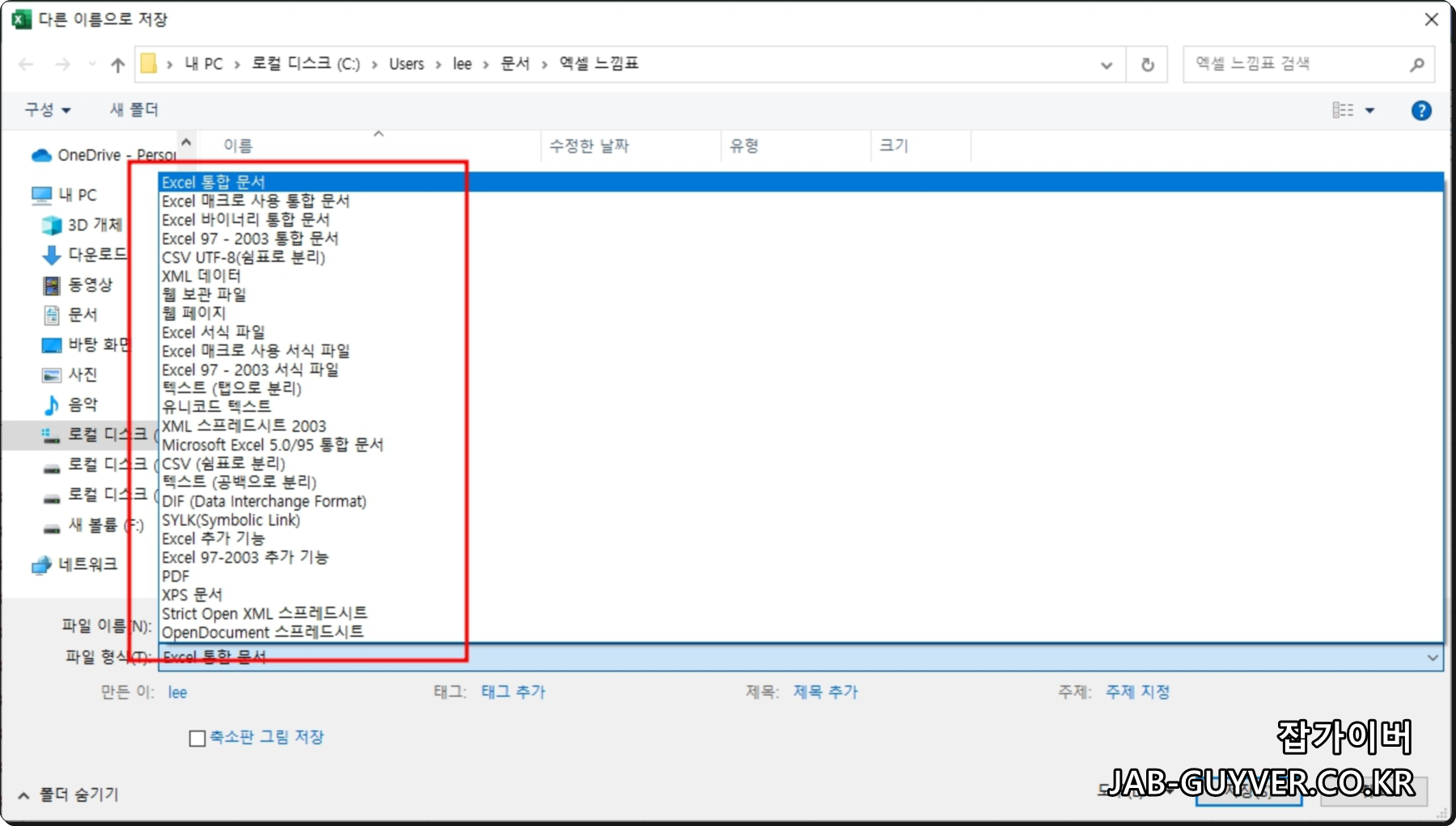Select XPS 문서 format
Screen dimensions: 1456x826
click(801, 595)
